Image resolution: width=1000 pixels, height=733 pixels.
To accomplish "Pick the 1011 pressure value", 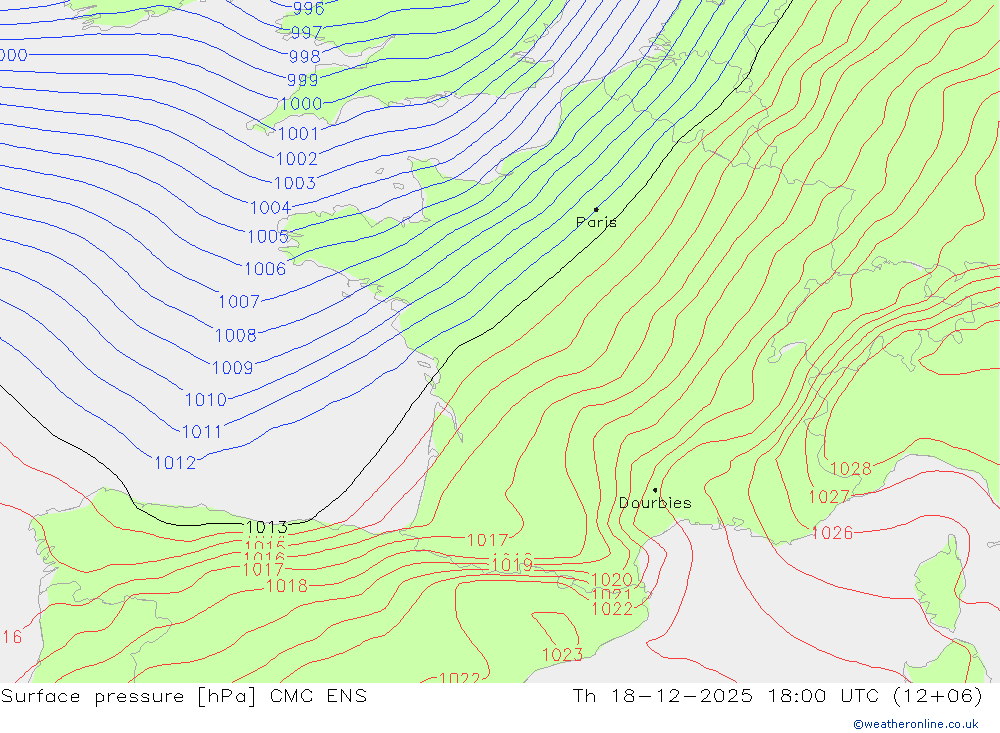I will pyautogui.click(x=202, y=433).
